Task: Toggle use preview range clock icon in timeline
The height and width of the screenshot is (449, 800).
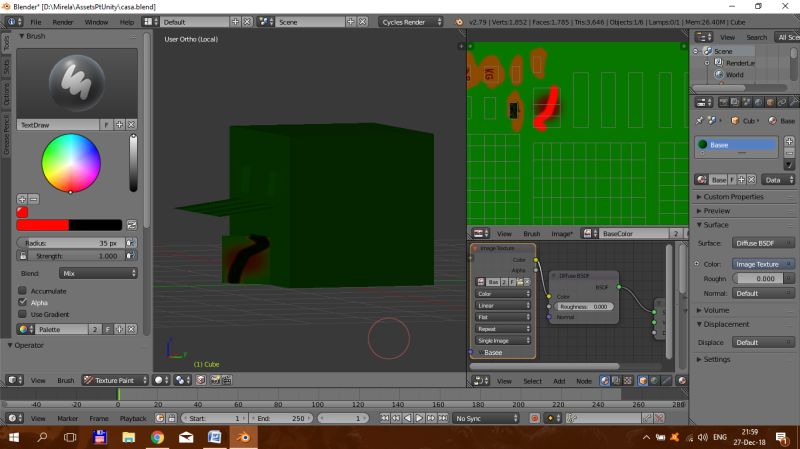Action: (x=160, y=418)
